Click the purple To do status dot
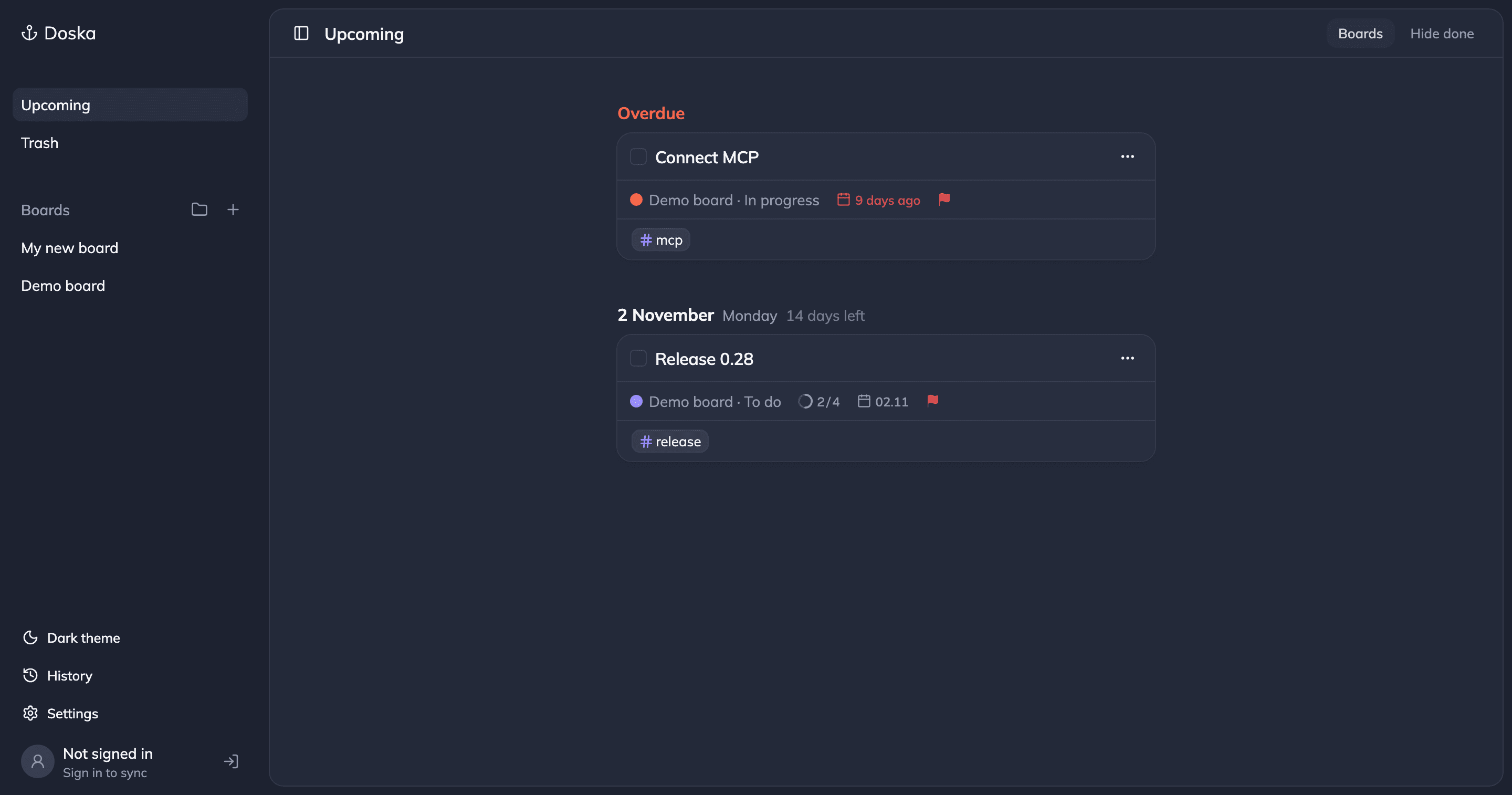Image resolution: width=1512 pixels, height=795 pixels. pyautogui.click(x=636, y=401)
